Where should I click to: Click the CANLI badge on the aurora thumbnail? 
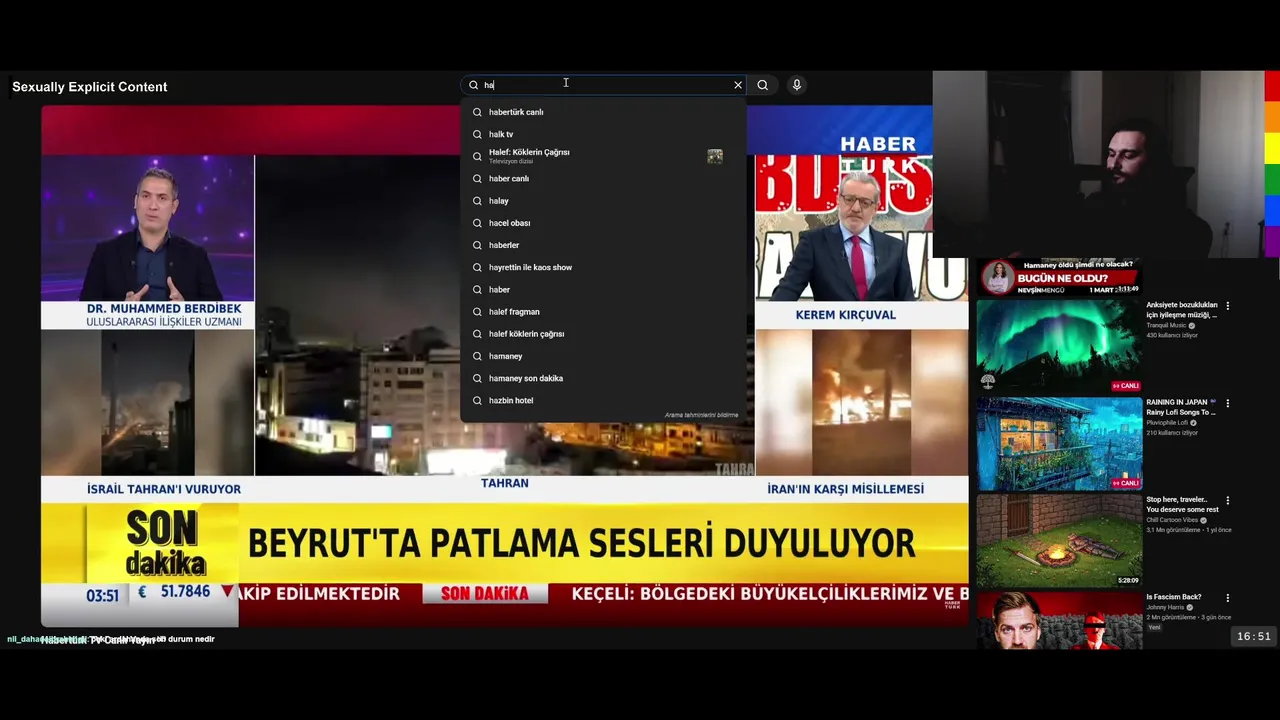click(1126, 386)
